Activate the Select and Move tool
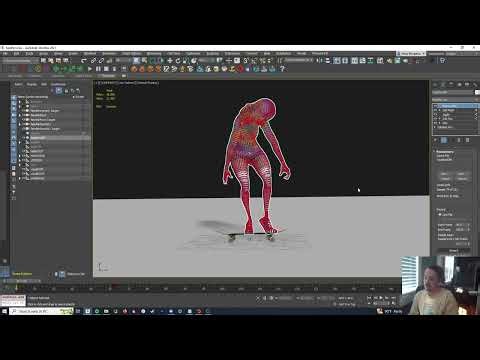 170,60
